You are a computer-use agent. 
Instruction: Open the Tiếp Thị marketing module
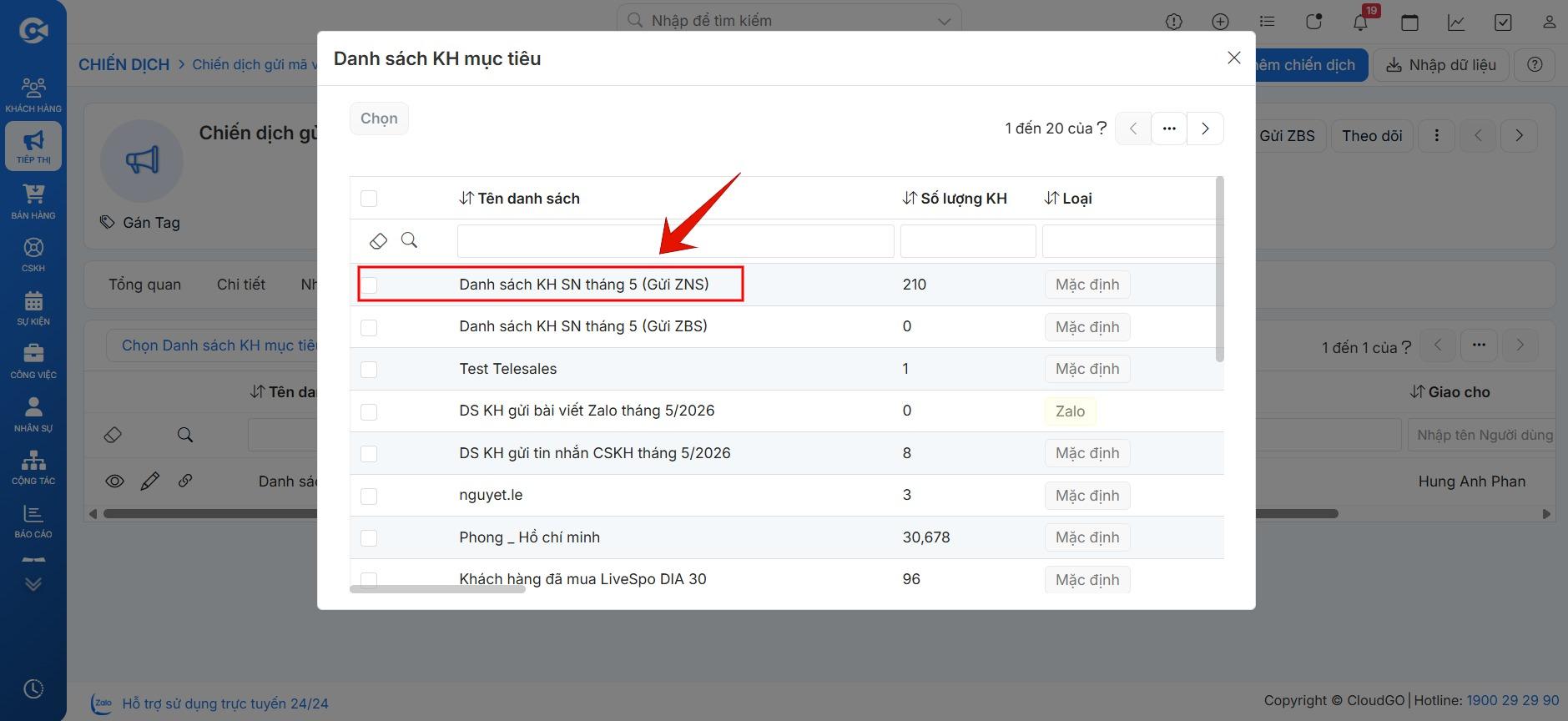pos(33,146)
